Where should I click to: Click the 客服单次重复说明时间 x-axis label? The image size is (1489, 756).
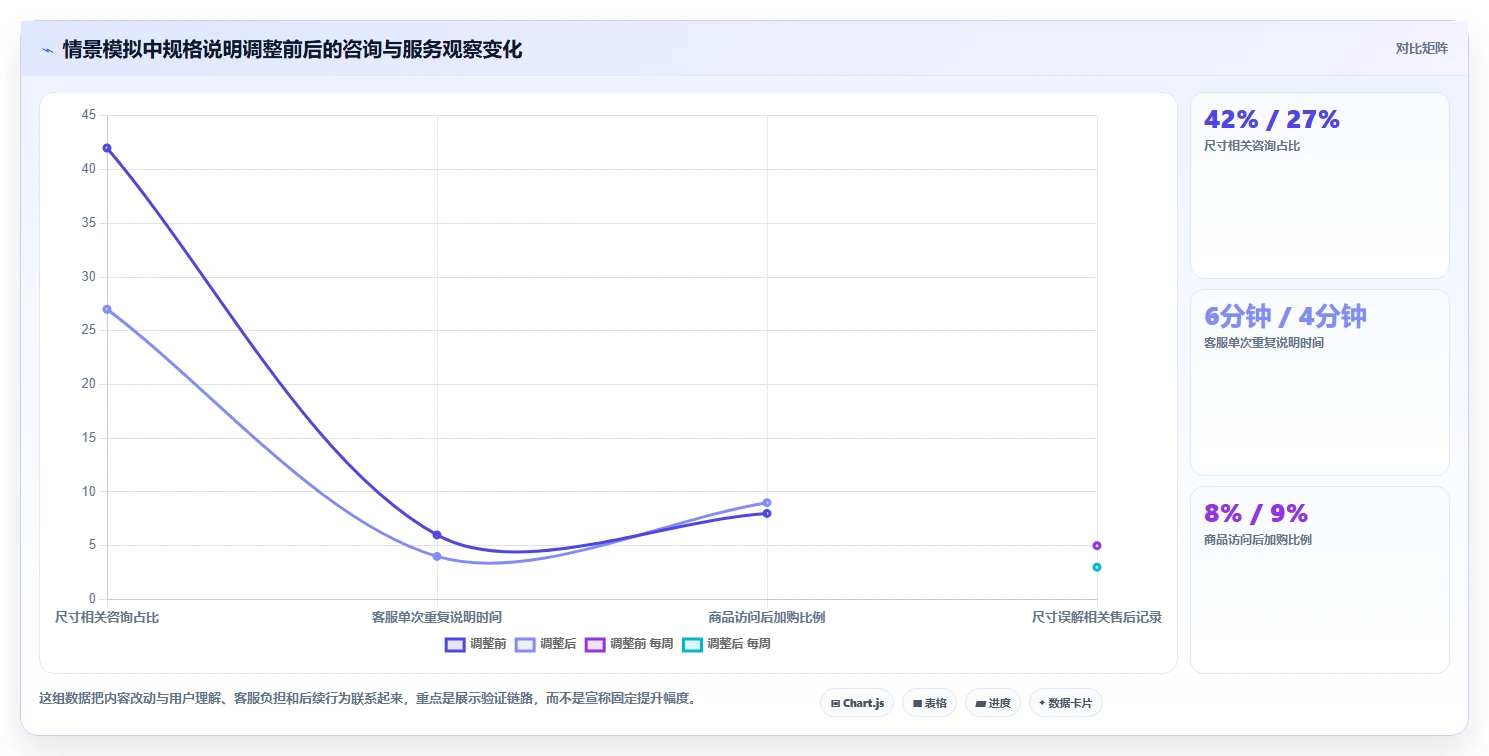(x=437, y=617)
